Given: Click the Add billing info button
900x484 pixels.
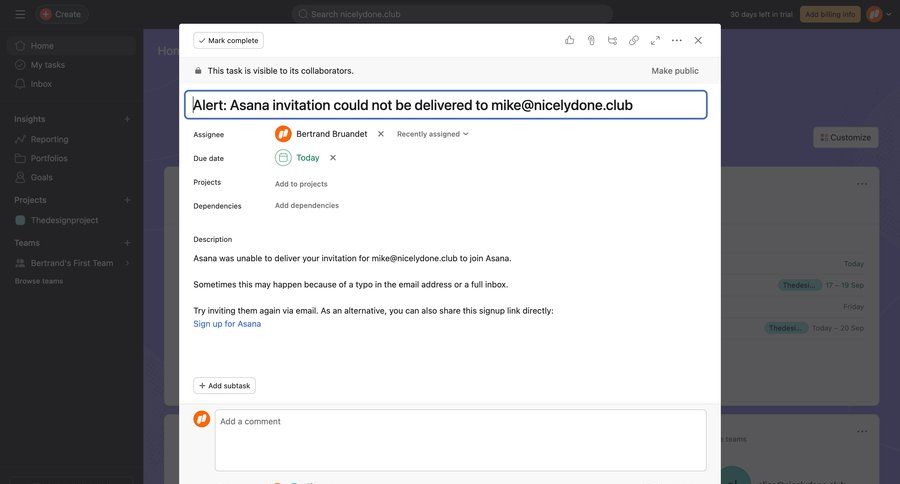Looking at the screenshot, I should 830,14.
